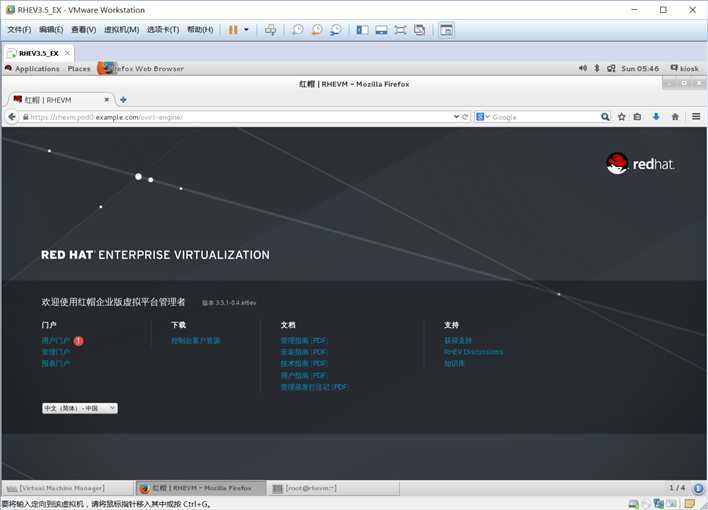Toggle the VMware library sidebar view icon
Image resolution: width=708 pixels, height=510 pixels.
tap(362, 30)
